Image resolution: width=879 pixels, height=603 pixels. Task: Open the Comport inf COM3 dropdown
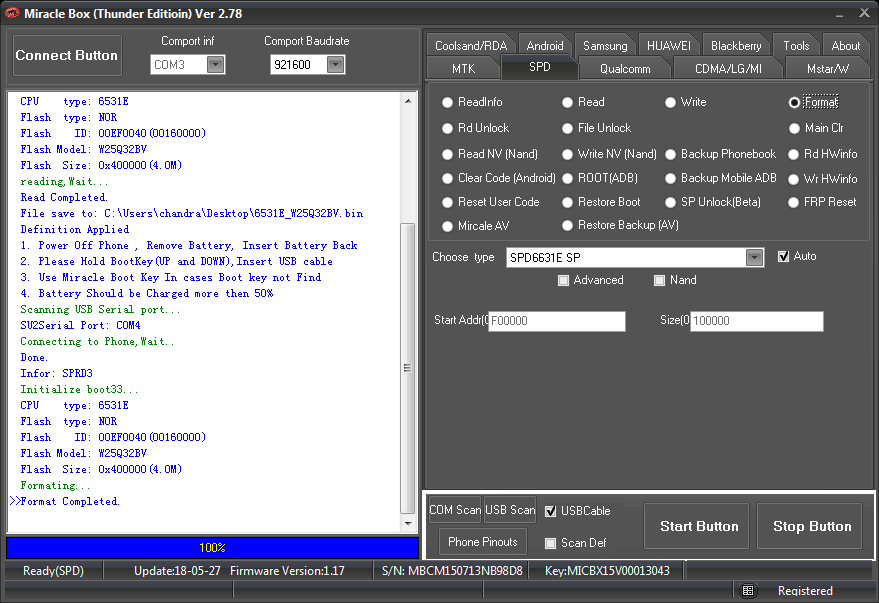point(216,64)
